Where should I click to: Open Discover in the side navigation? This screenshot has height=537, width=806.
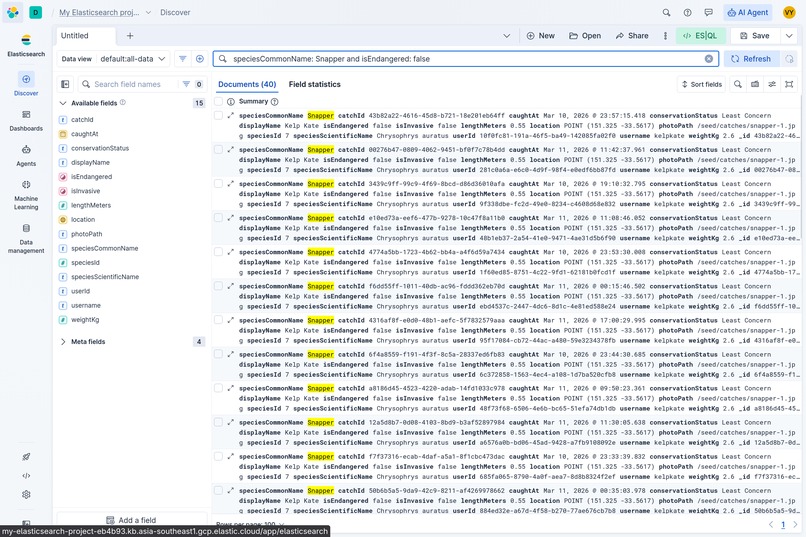tap(26, 84)
